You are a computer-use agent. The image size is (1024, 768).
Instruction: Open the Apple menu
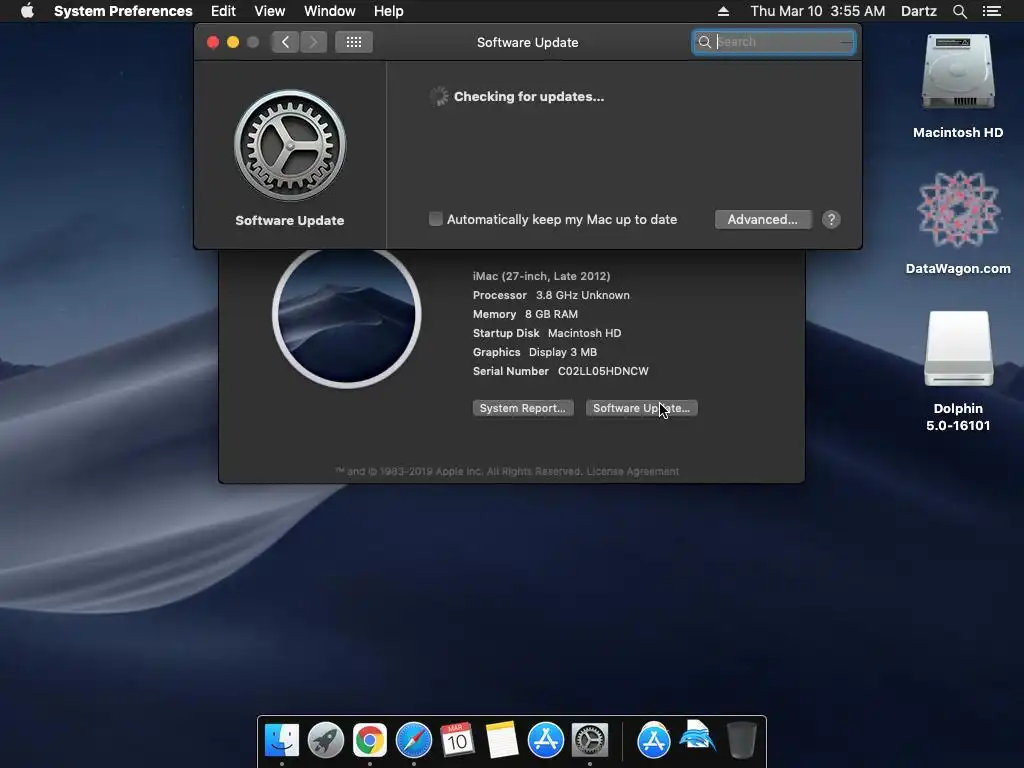pos(27,11)
